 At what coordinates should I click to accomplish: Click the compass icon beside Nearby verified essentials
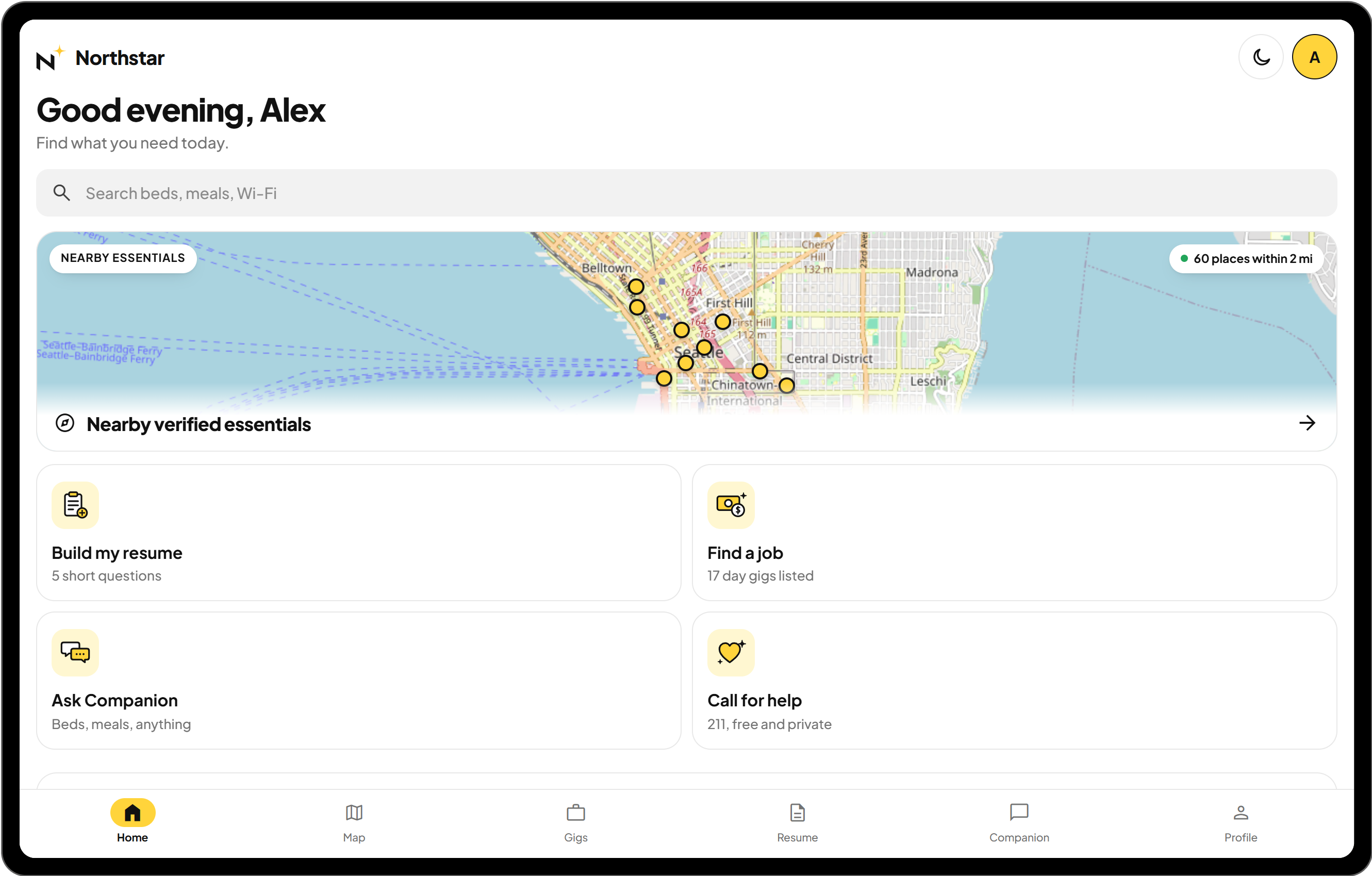(x=65, y=423)
